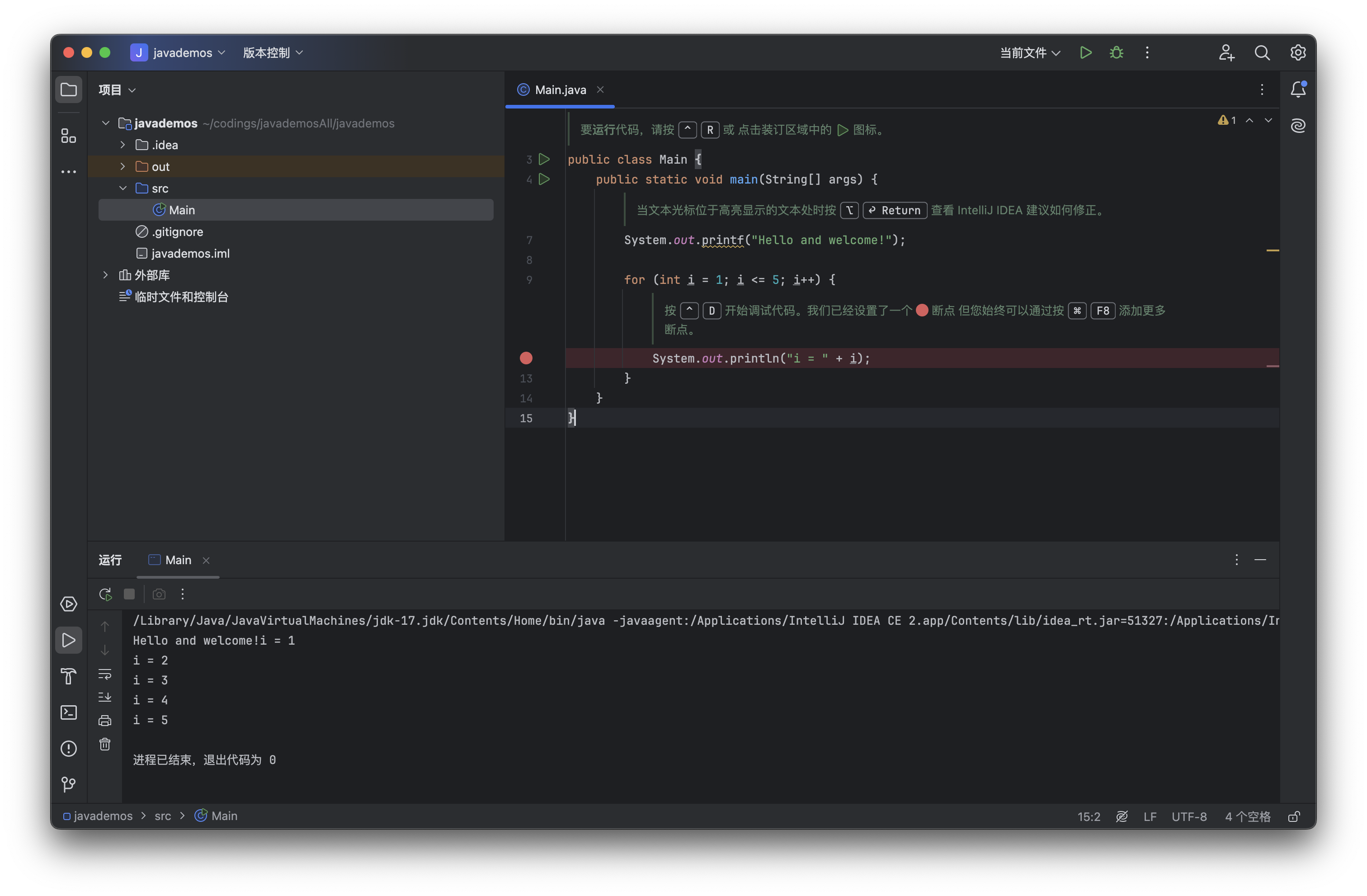Open the Notifications bell
The image size is (1367, 896).
[x=1298, y=89]
